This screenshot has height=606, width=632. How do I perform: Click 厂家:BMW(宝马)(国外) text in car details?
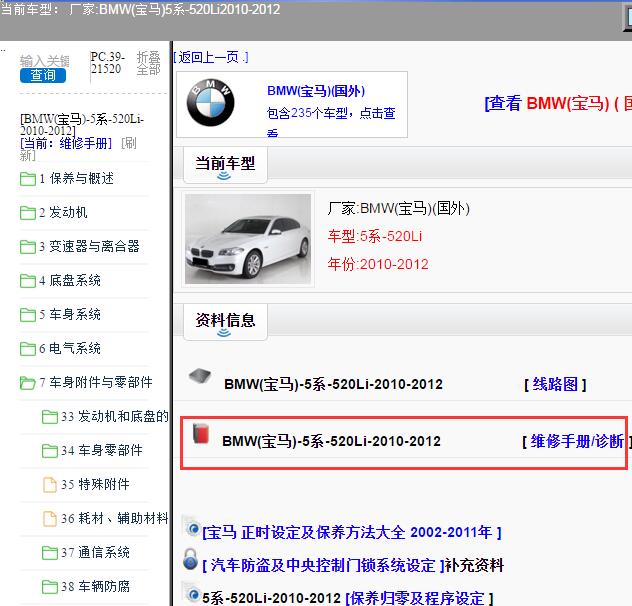(398, 208)
